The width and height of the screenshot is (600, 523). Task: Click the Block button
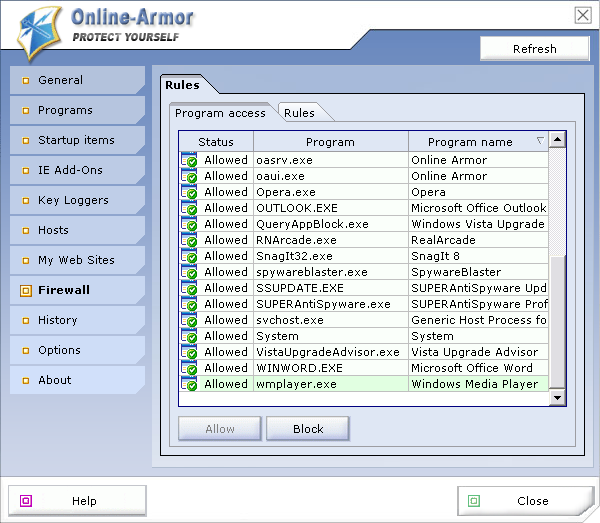point(308,429)
